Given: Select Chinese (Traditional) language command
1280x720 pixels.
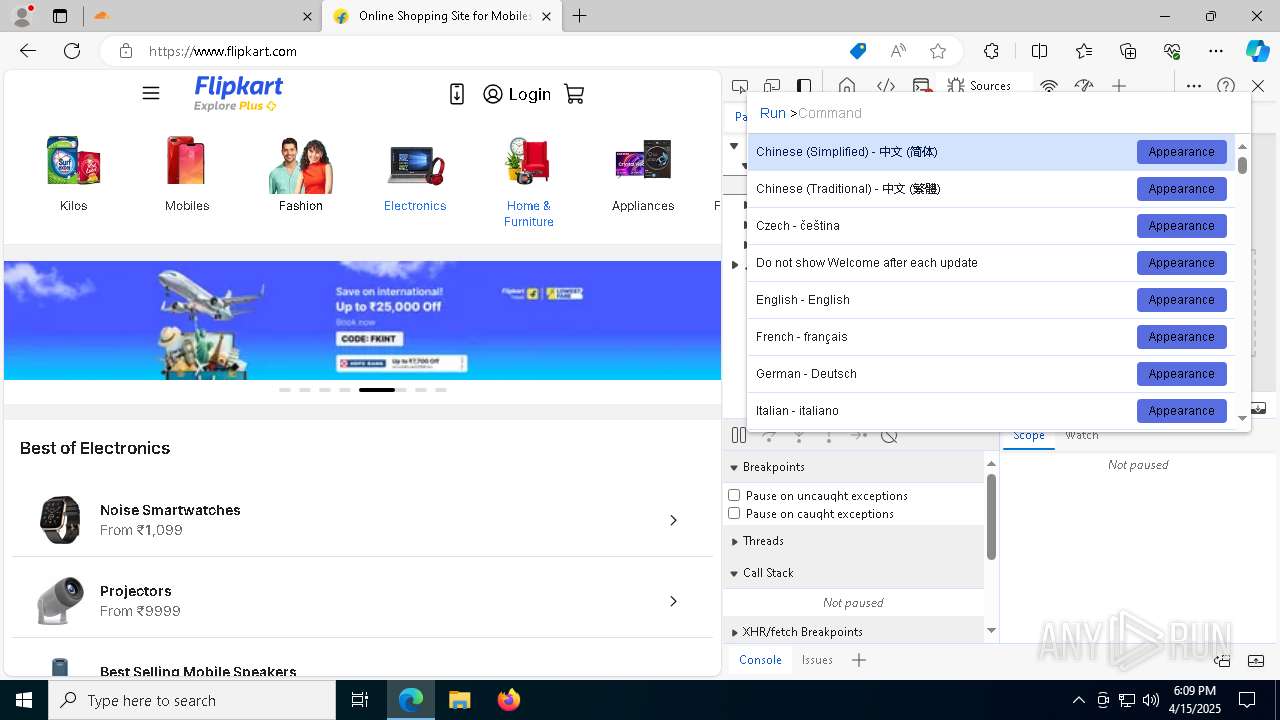Looking at the screenshot, I should click(991, 189).
